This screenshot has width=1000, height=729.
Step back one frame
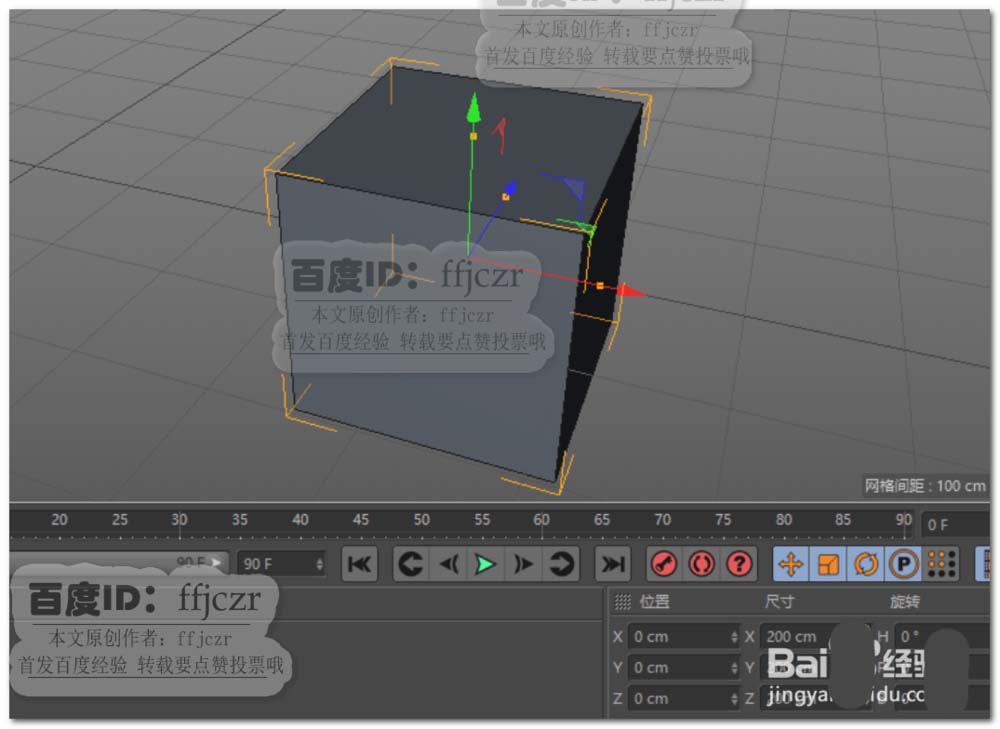[x=449, y=564]
